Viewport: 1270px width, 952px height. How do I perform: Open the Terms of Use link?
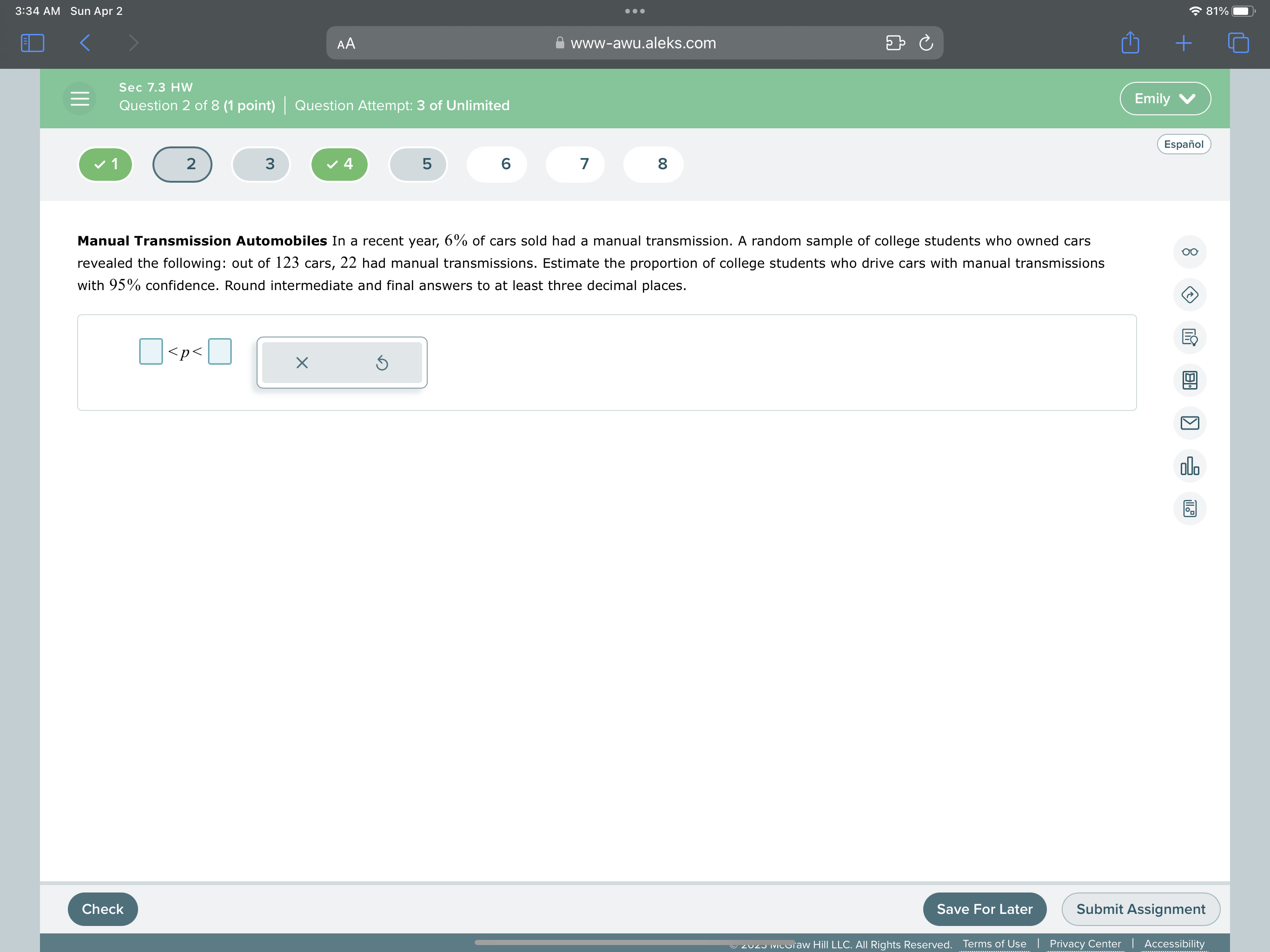(x=994, y=943)
